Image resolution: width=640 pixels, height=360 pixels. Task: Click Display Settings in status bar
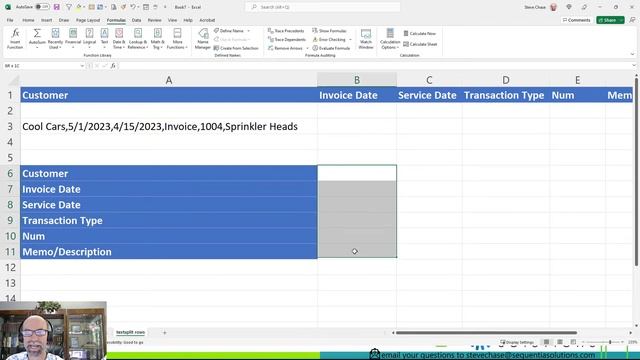tap(517, 342)
